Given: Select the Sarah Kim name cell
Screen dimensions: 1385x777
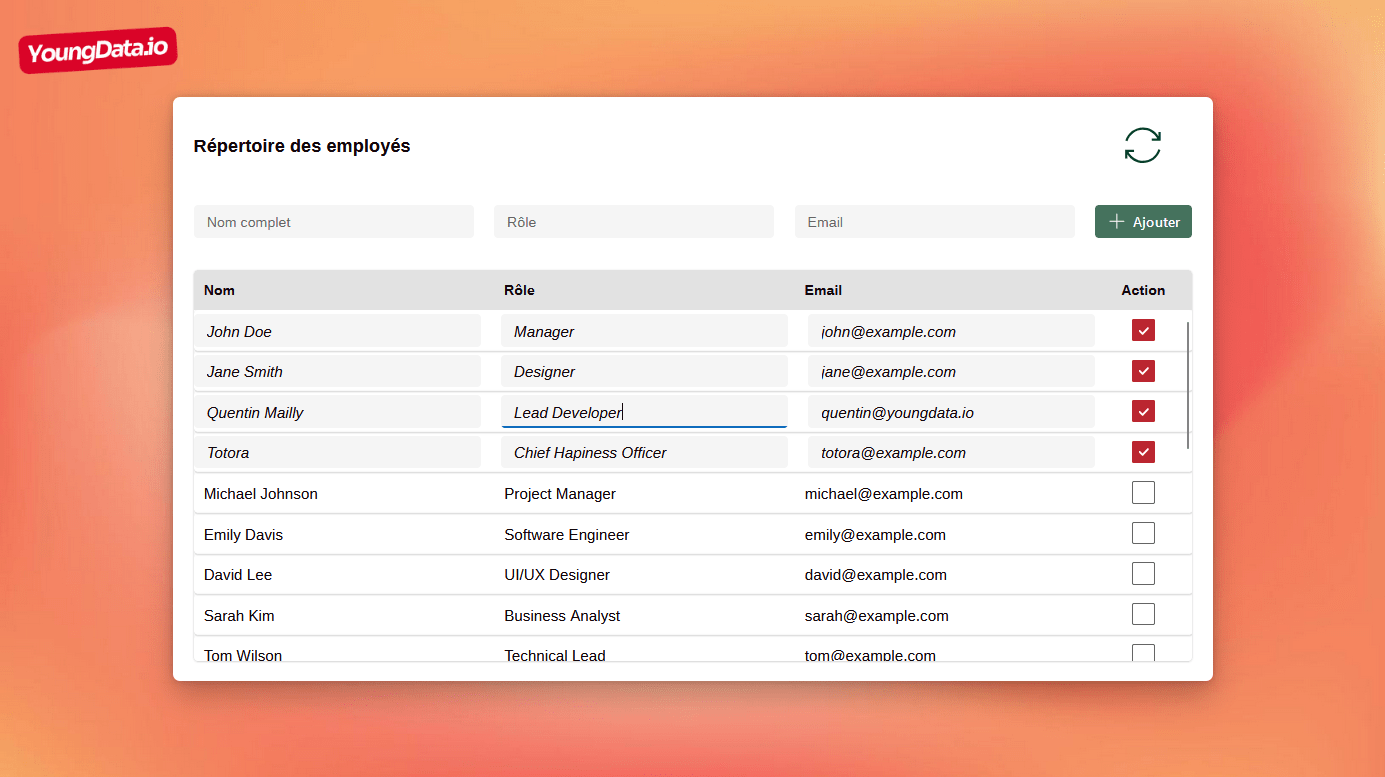Looking at the screenshot, I should [239, 615].
